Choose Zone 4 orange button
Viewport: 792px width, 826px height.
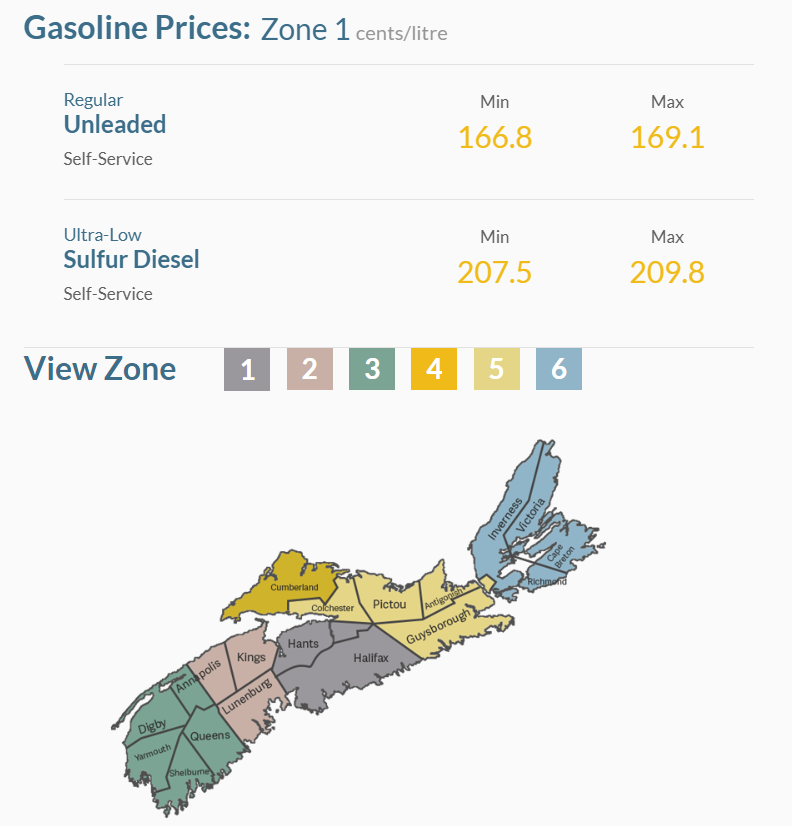click(434, 369)
